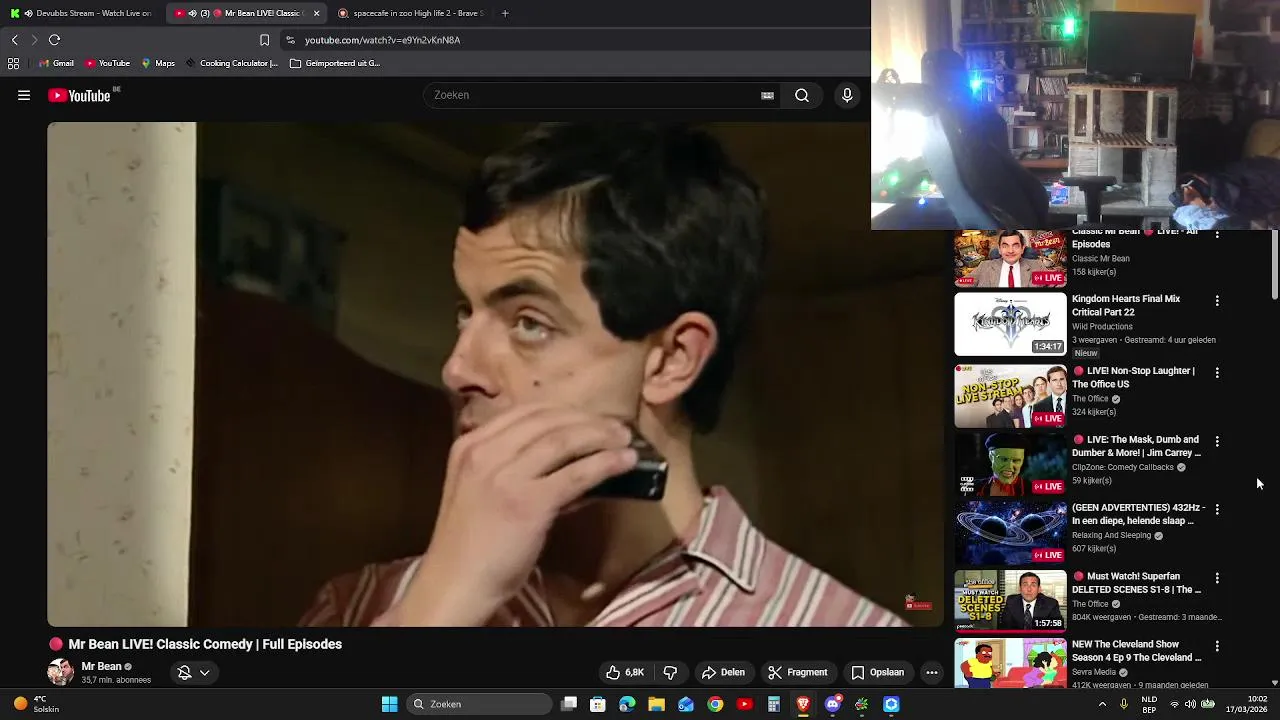Share the video with the Delen button

[x=723, y=672]
